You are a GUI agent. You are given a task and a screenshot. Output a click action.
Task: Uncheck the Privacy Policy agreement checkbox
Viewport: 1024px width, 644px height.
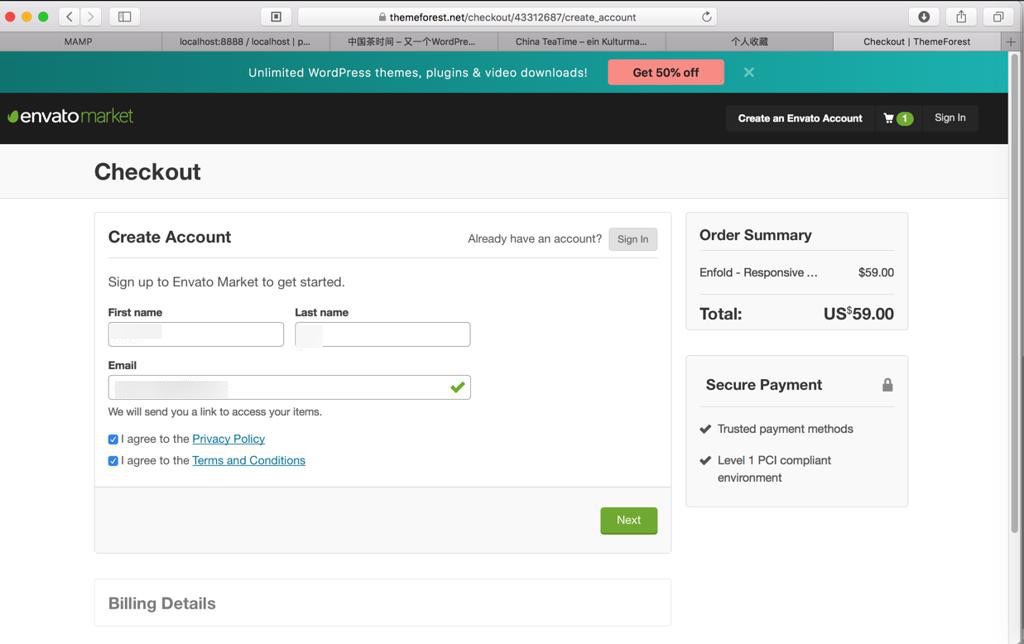click(113, 439)
